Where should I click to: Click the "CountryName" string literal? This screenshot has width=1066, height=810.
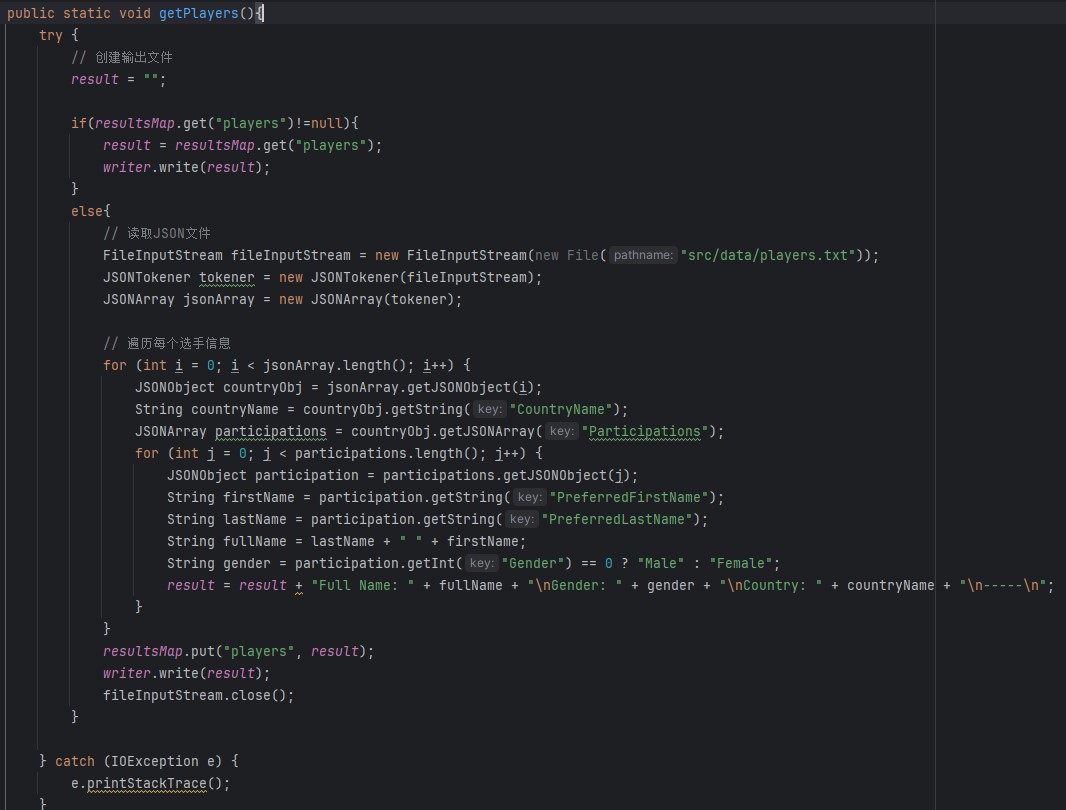561,409
